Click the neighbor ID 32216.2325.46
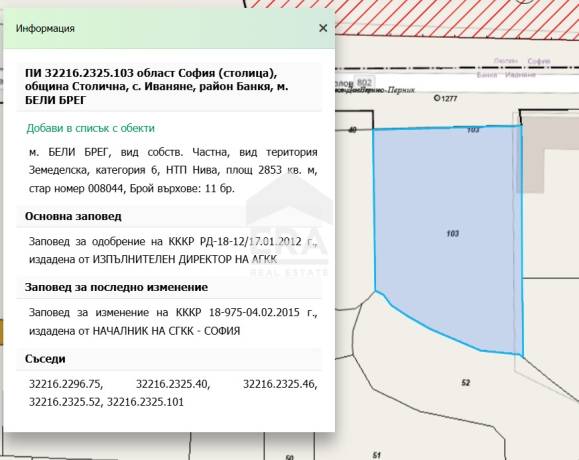579x460 pixels. click(280, 384)
